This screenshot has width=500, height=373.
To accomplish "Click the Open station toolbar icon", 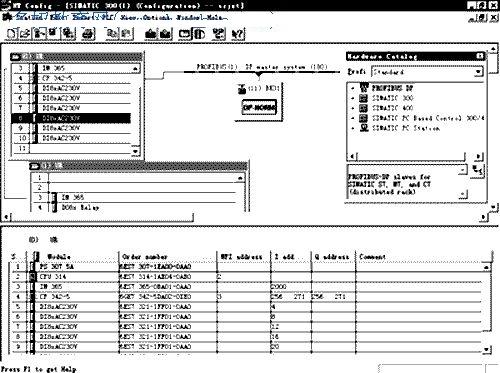I will click(25, 34).
